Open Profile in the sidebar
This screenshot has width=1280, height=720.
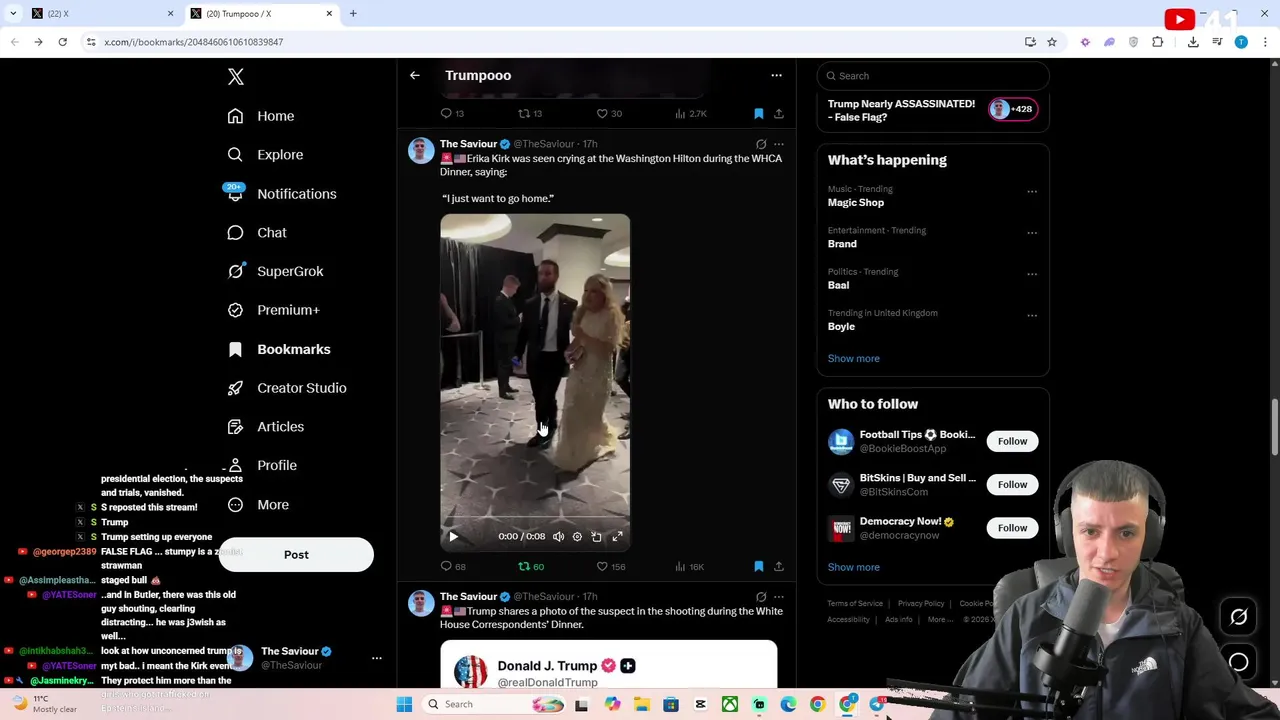(262, 465)
